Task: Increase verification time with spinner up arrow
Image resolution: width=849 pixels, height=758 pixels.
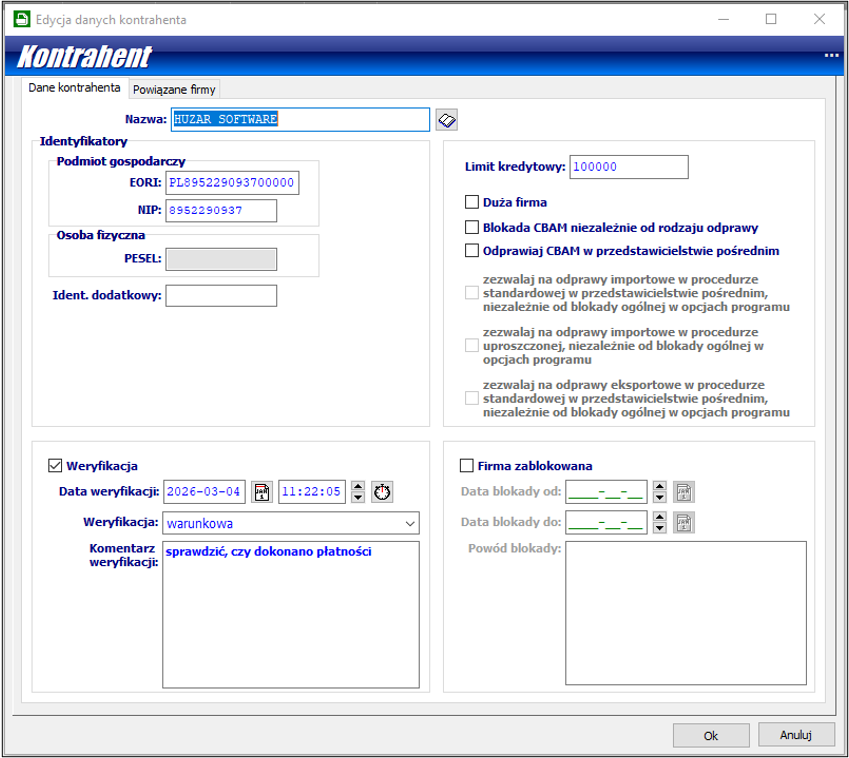Action: 358,487
